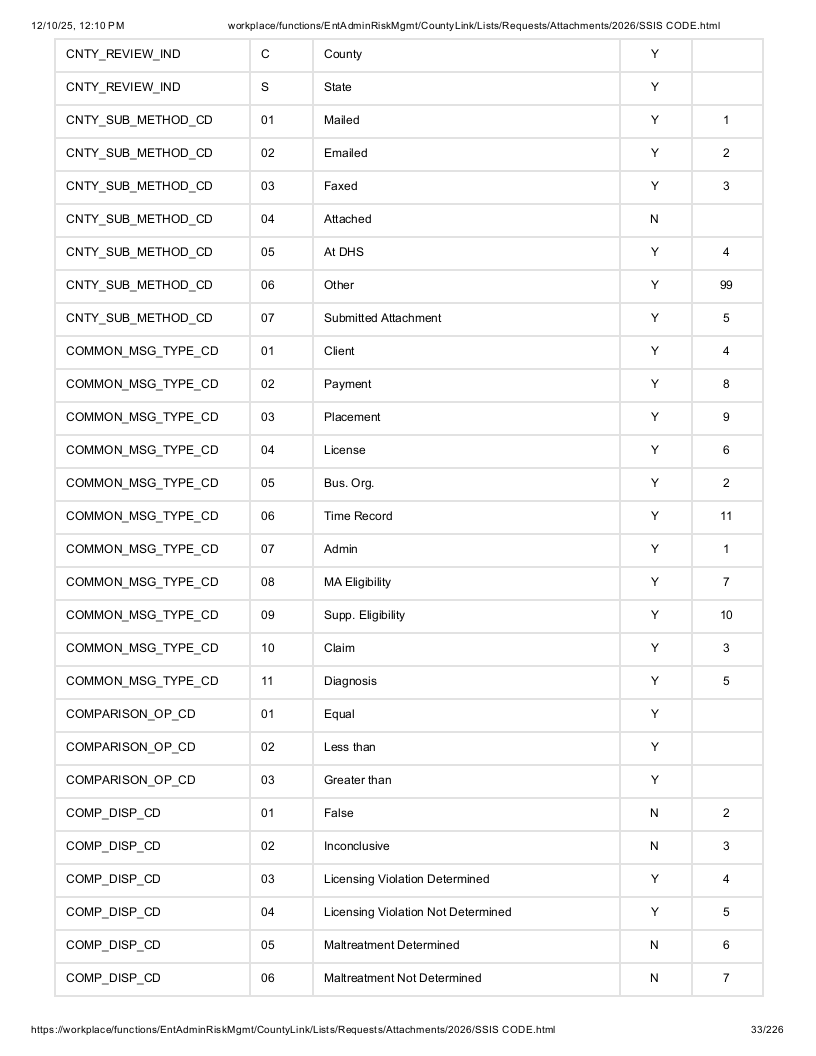Image resolution: width=816 pixels, height=1056 pixels.
Task: Click the date and time stamp in header
Action: click(77, 26)
